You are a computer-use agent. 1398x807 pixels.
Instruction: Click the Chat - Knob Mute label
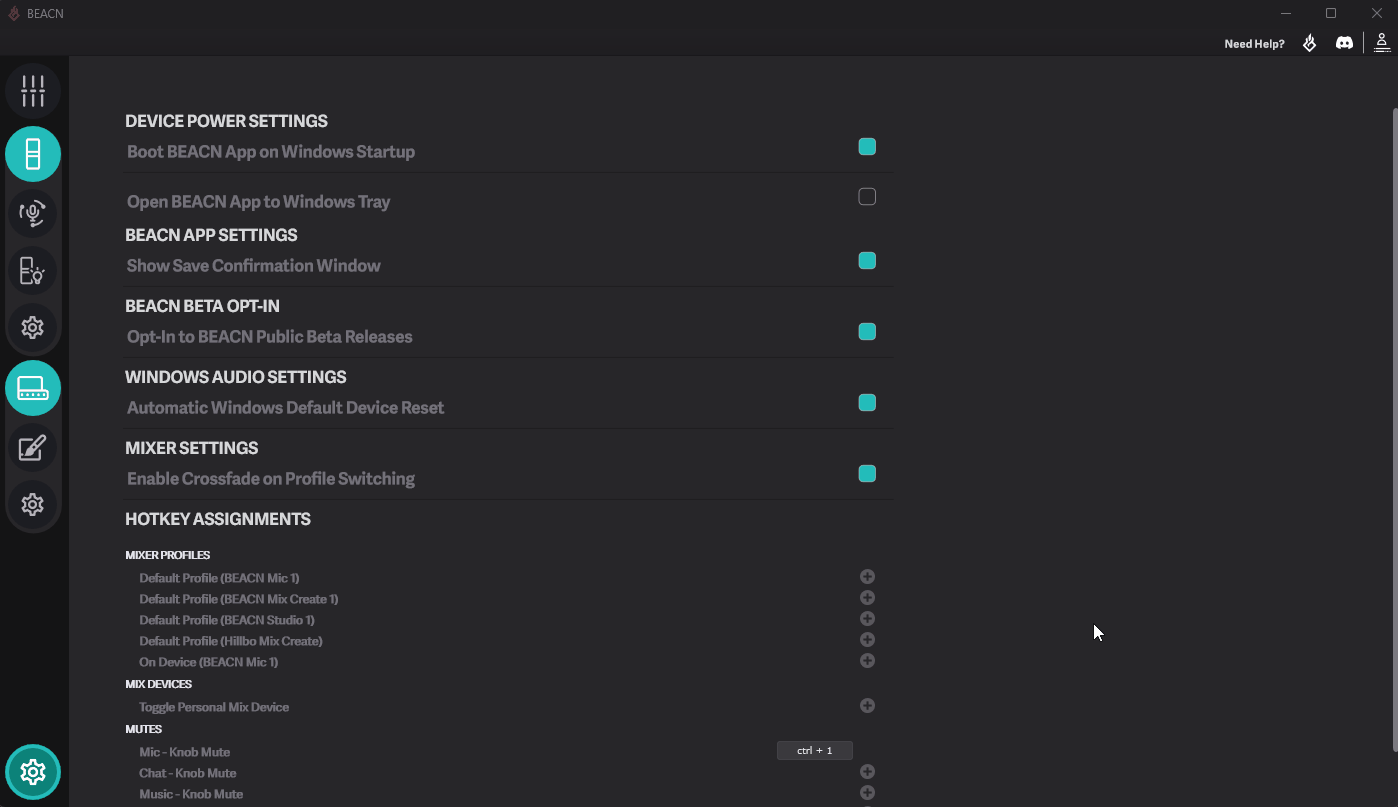188,773
